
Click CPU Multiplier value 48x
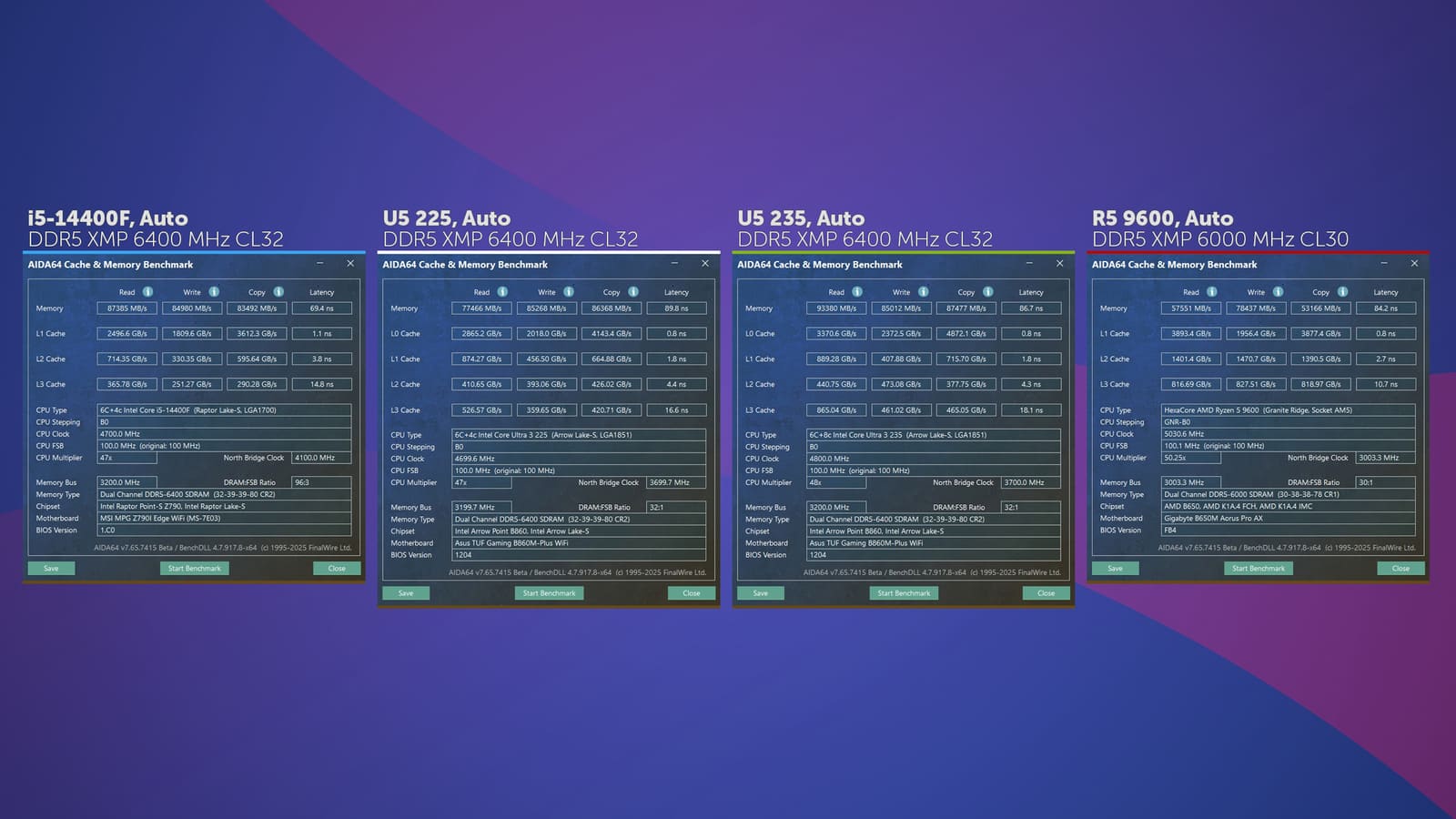coord(837,482)
